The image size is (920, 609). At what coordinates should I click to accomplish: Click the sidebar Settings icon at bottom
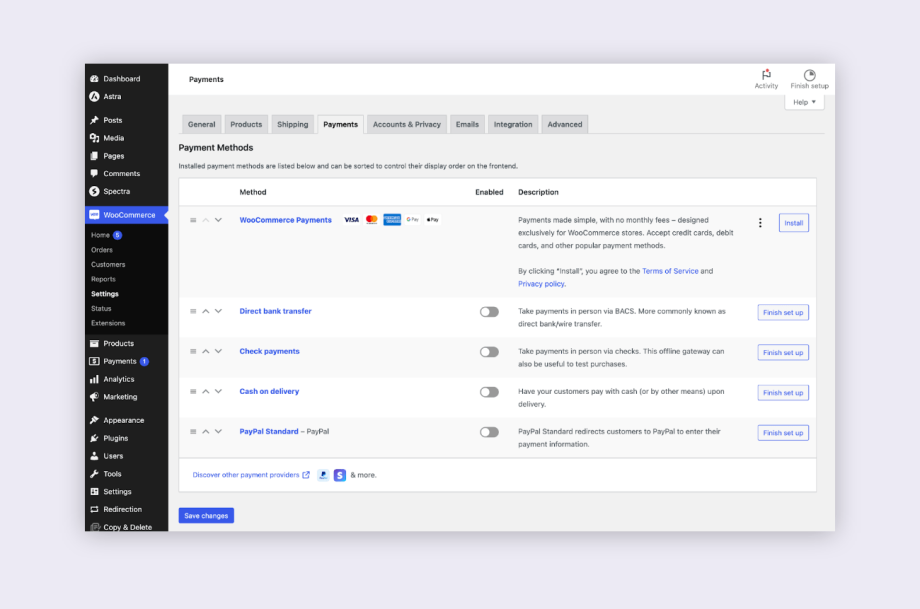click(x=94, y=492)
